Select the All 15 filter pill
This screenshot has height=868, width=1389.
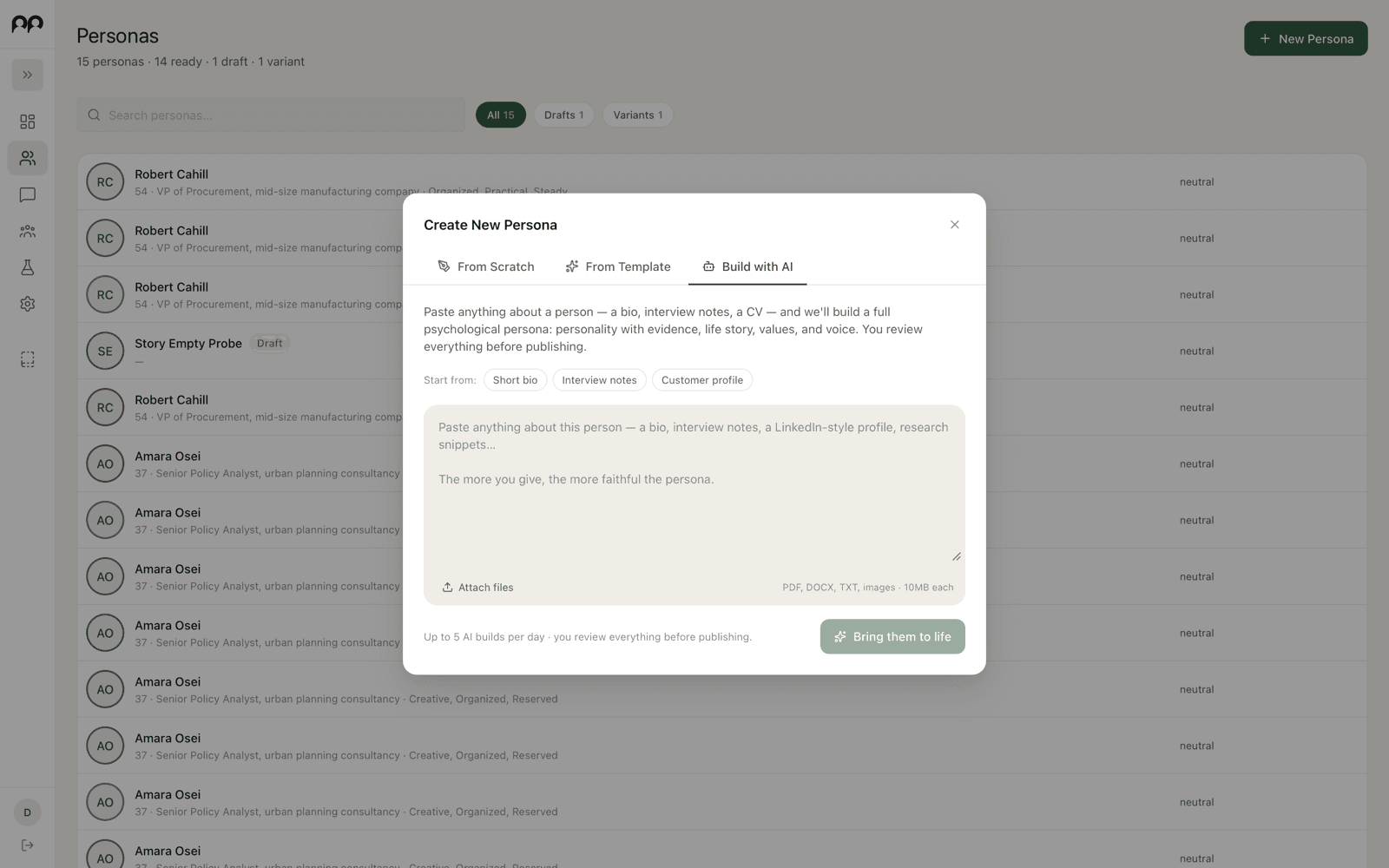coord(501,115)
